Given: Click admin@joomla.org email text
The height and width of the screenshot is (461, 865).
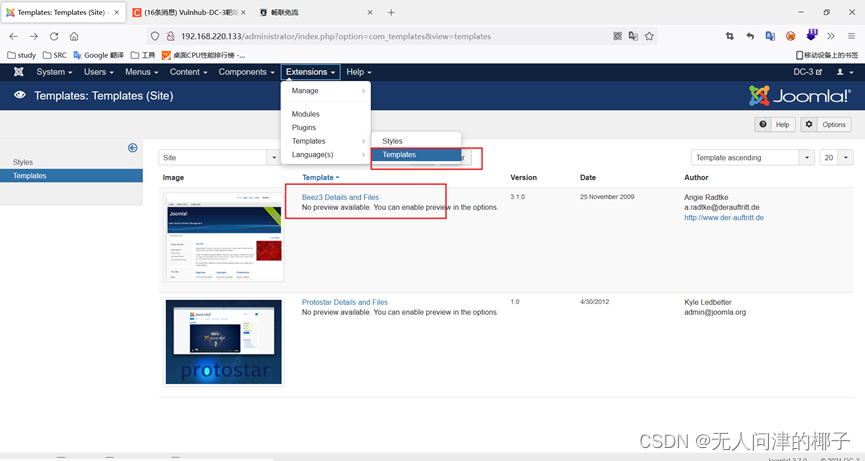Looking at the screenshot, I should click(715, 312).
